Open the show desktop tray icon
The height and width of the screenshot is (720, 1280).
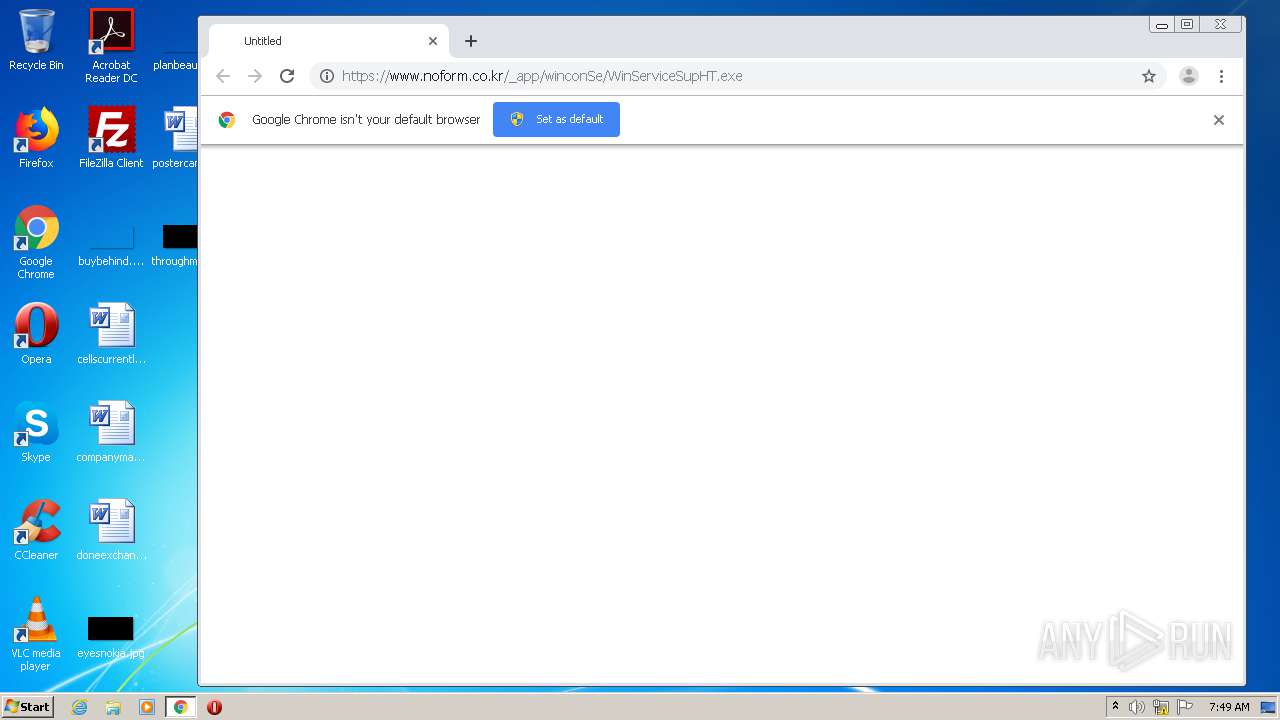pos(1269,707)
